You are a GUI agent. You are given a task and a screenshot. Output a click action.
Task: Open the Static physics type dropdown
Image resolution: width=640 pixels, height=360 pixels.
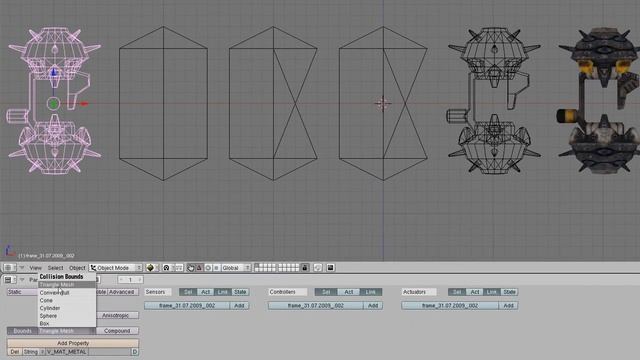point(22,292)
